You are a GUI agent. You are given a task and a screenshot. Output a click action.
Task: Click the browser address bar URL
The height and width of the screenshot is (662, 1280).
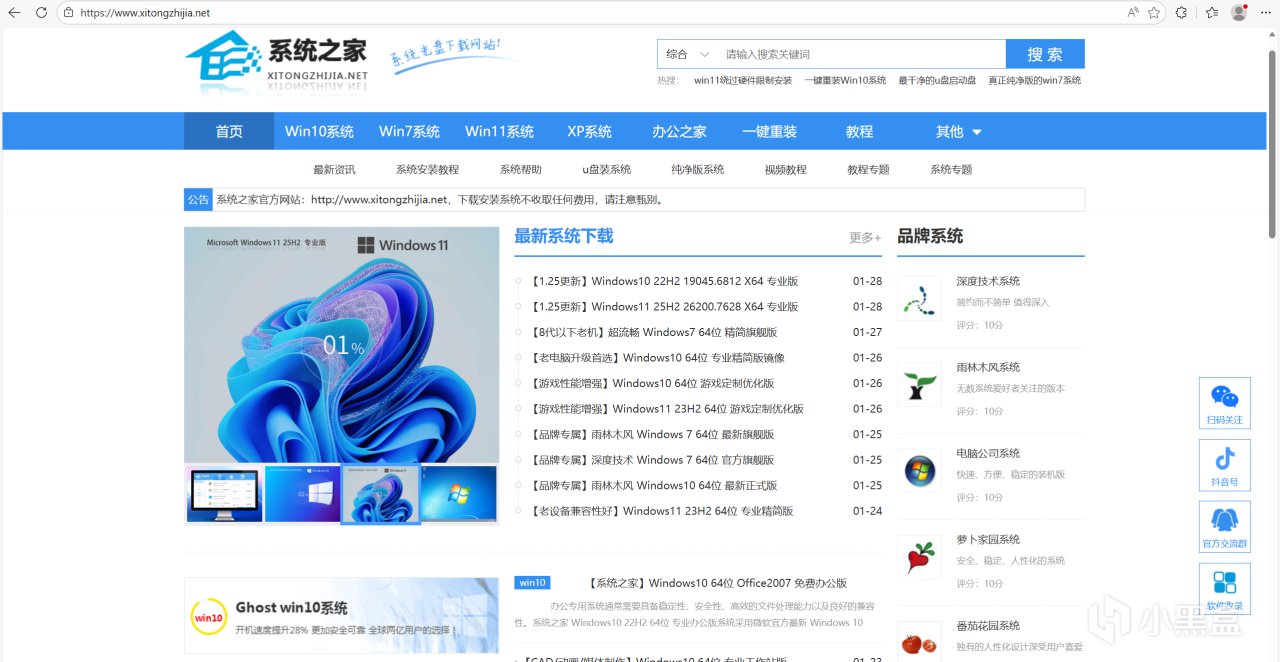tap(145, 13)
